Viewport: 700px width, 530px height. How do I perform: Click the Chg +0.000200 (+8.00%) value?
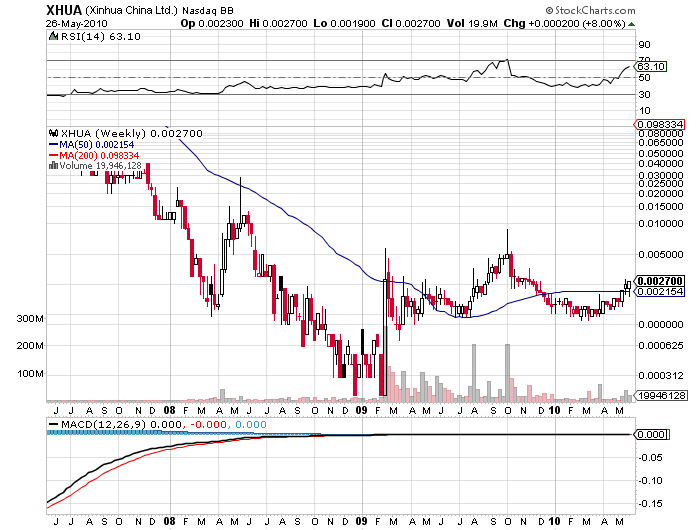[x=564, y=23]
